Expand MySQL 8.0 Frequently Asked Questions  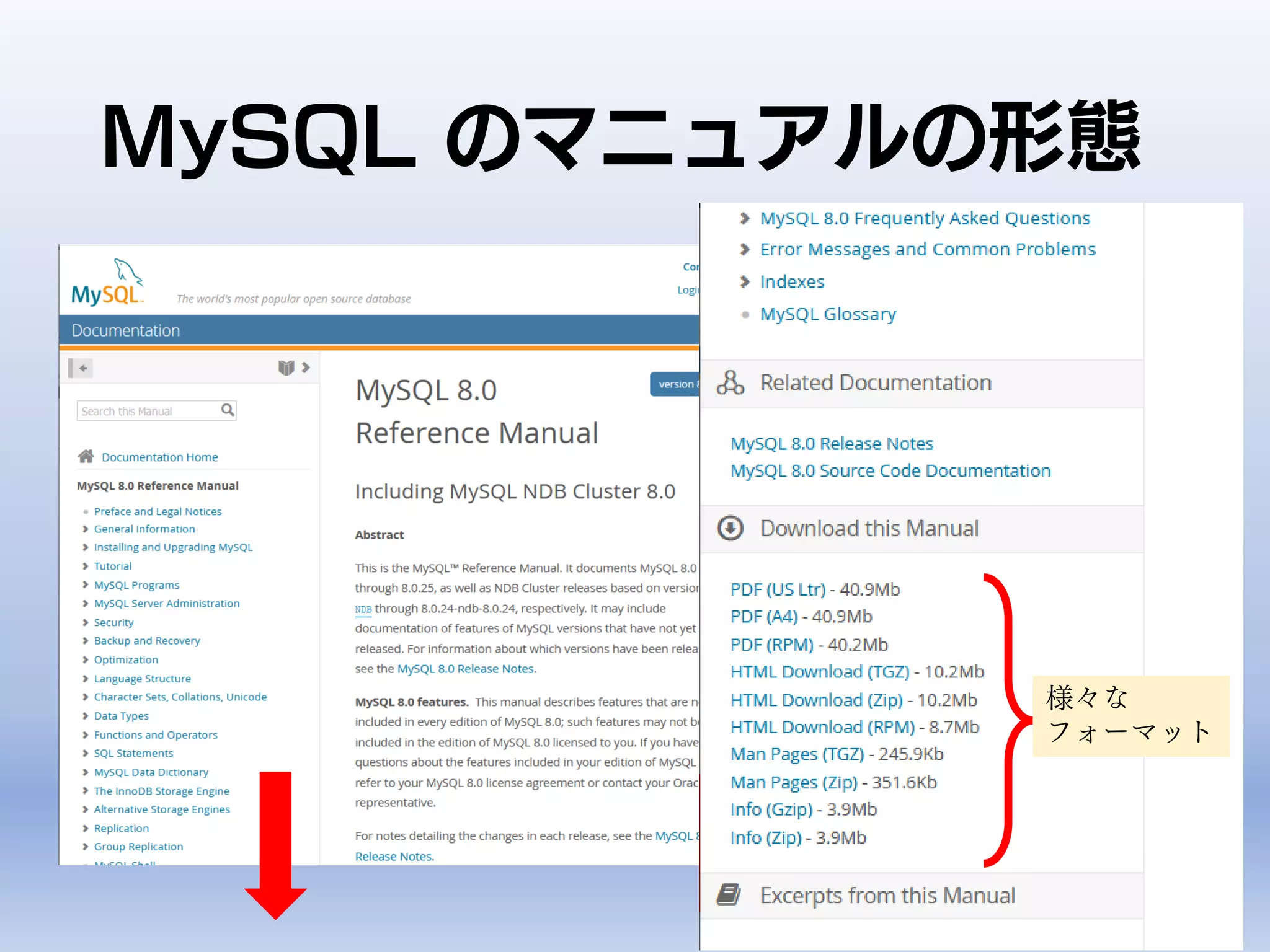[x=745, y=218]
